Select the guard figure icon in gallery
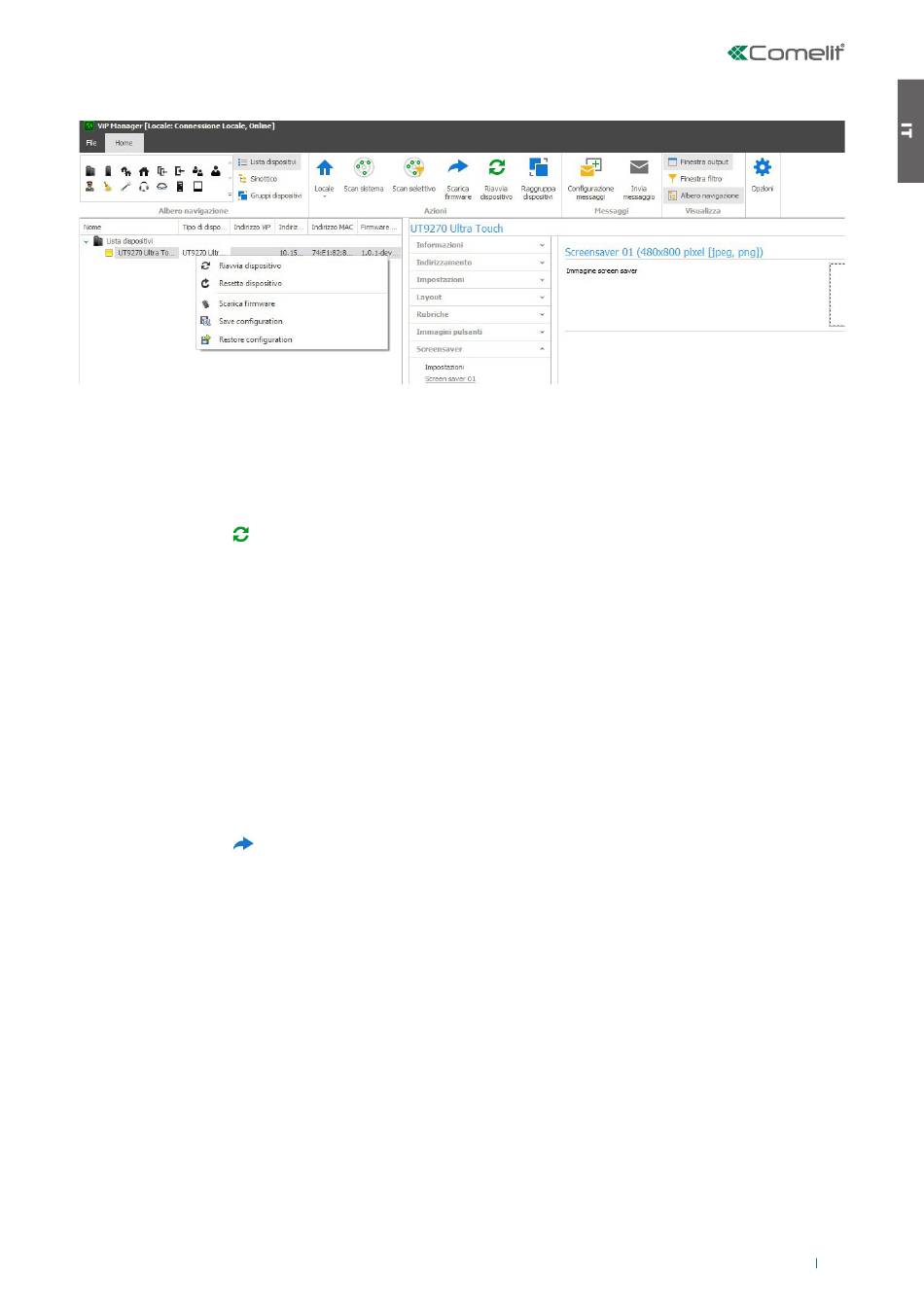This screenshot has width=924, height=1311. (89, 187)
